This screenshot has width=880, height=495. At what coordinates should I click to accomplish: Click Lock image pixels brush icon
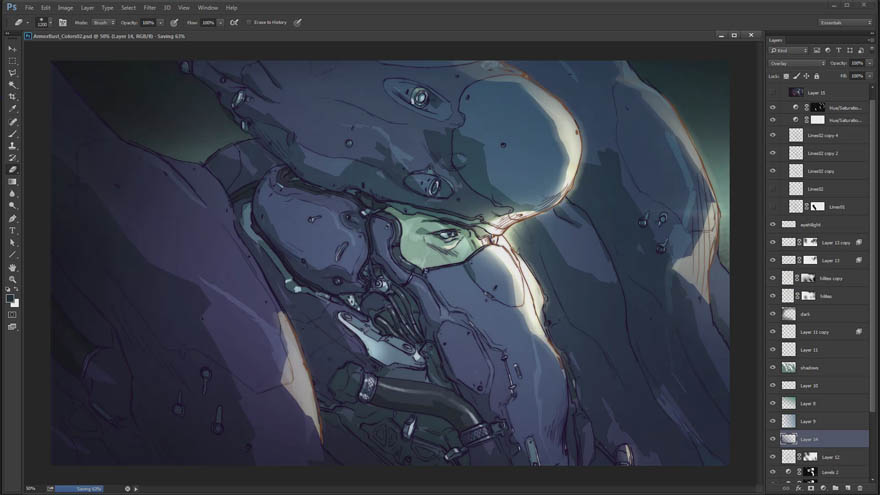(x=796, y=76)
